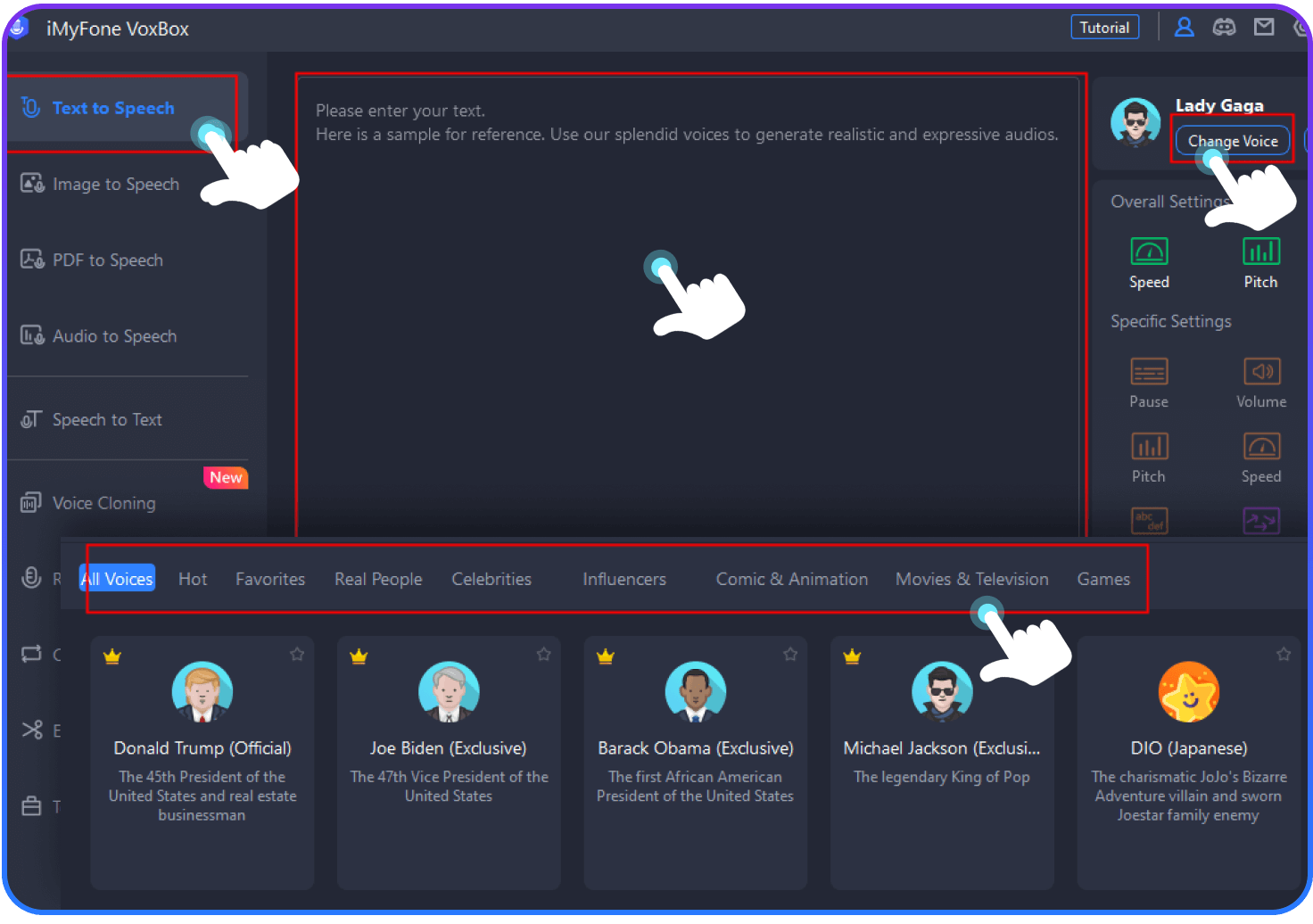Screen dimensions: 1313x924
Task: Click Michael Jackson card crown icon
Action: pos(852,657)
